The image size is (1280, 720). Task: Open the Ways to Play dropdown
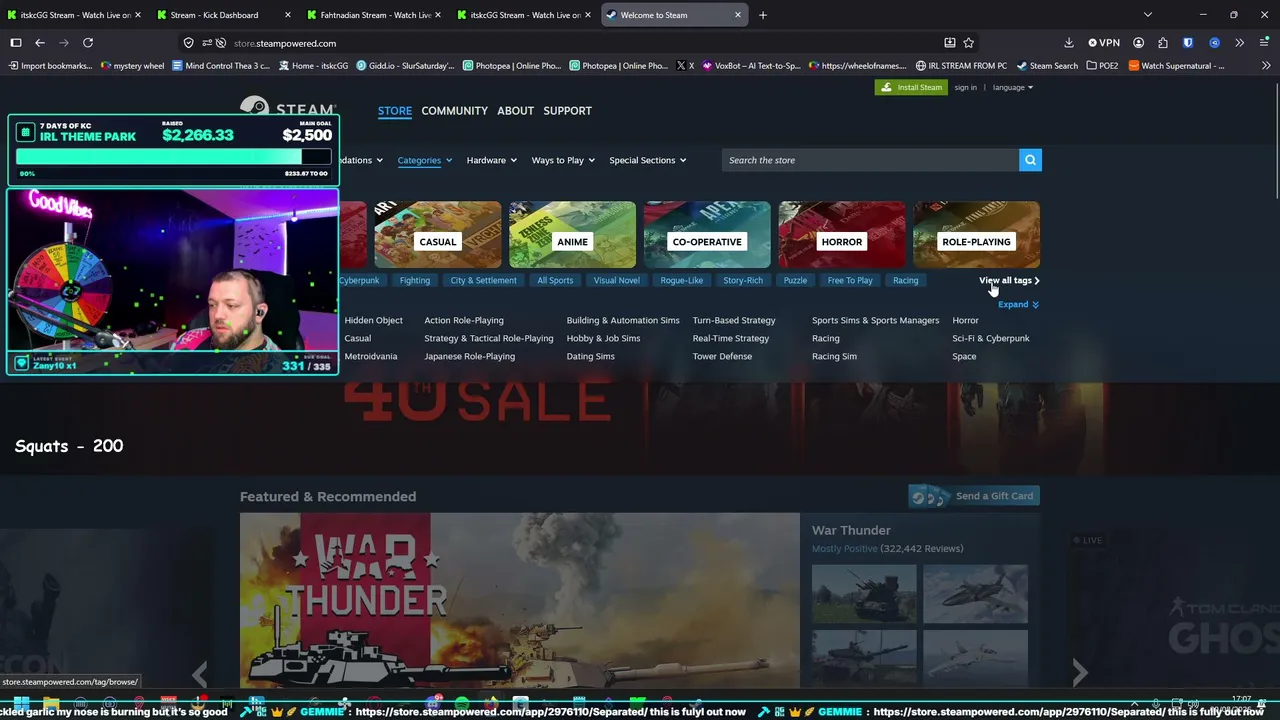coord(563,160)
